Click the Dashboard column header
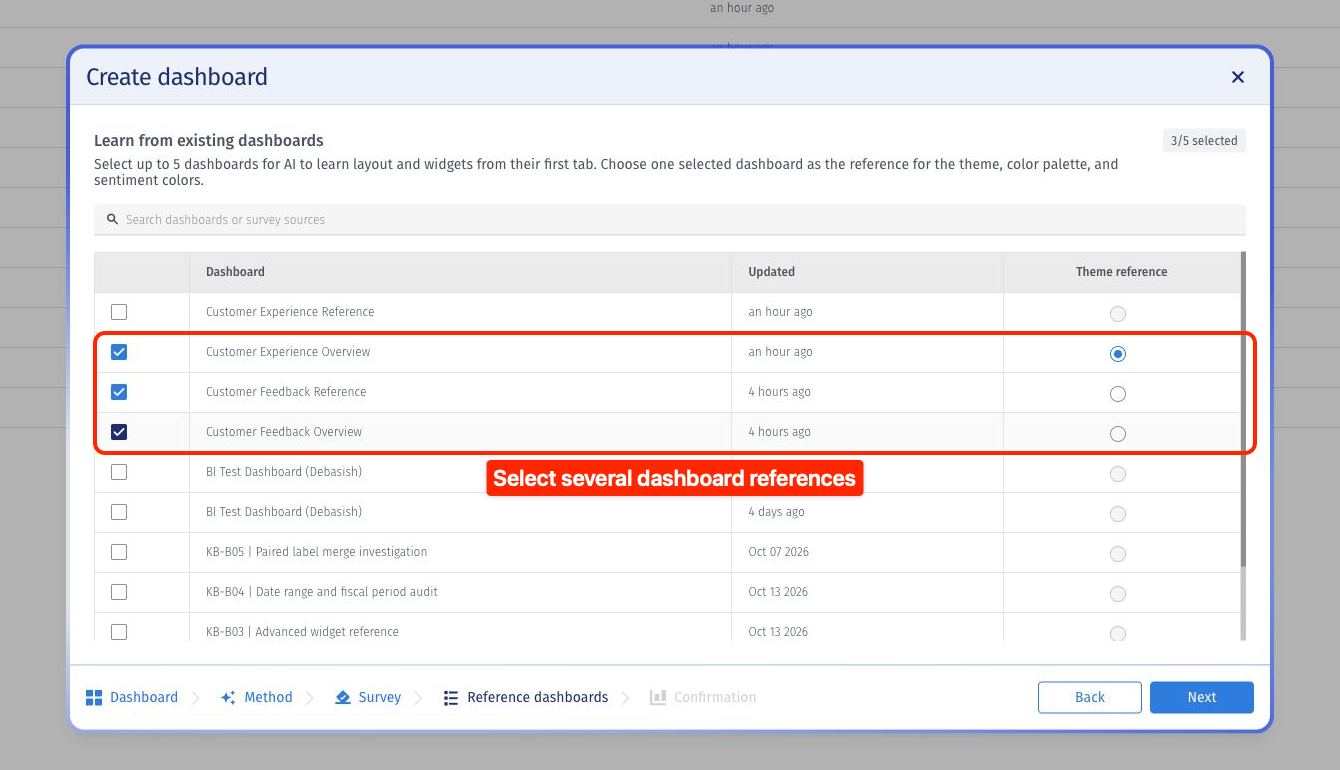Image resolution: width=1340 pixels, height=770 pixels. click(x=235, y=272)
